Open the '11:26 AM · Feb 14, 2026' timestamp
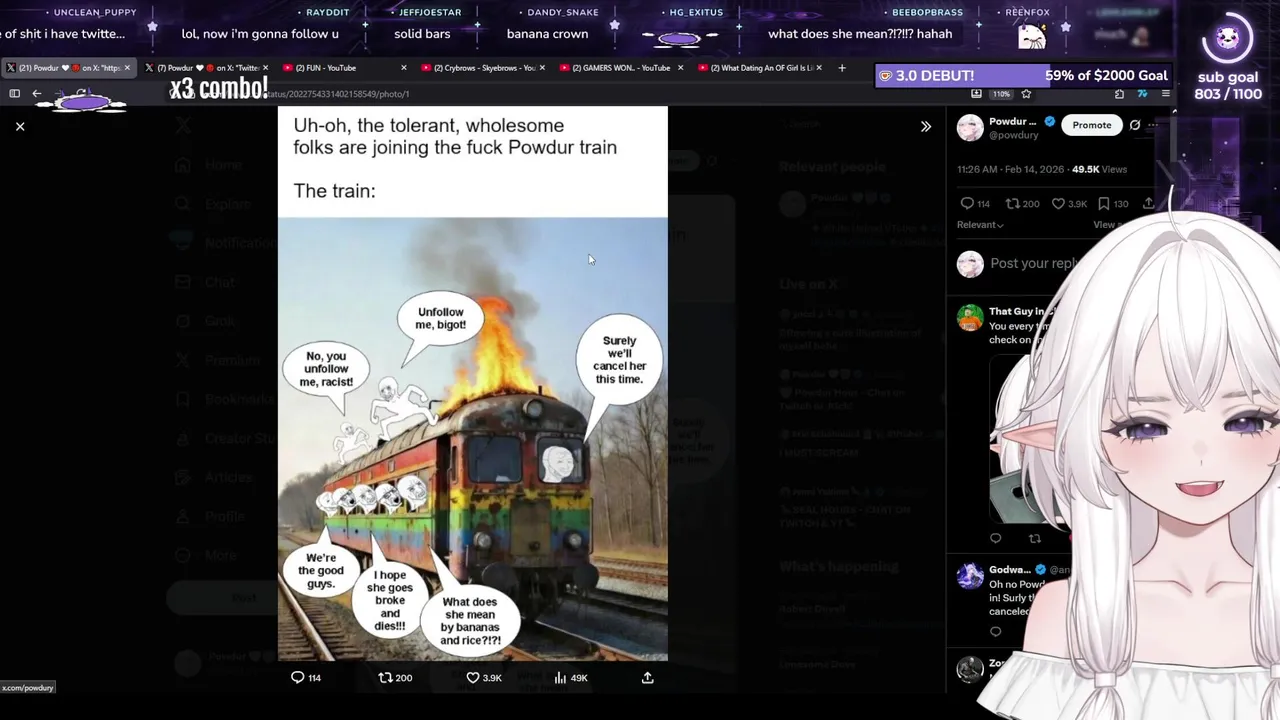This screenshot has height=720, width=1280. pos(1010,170)
